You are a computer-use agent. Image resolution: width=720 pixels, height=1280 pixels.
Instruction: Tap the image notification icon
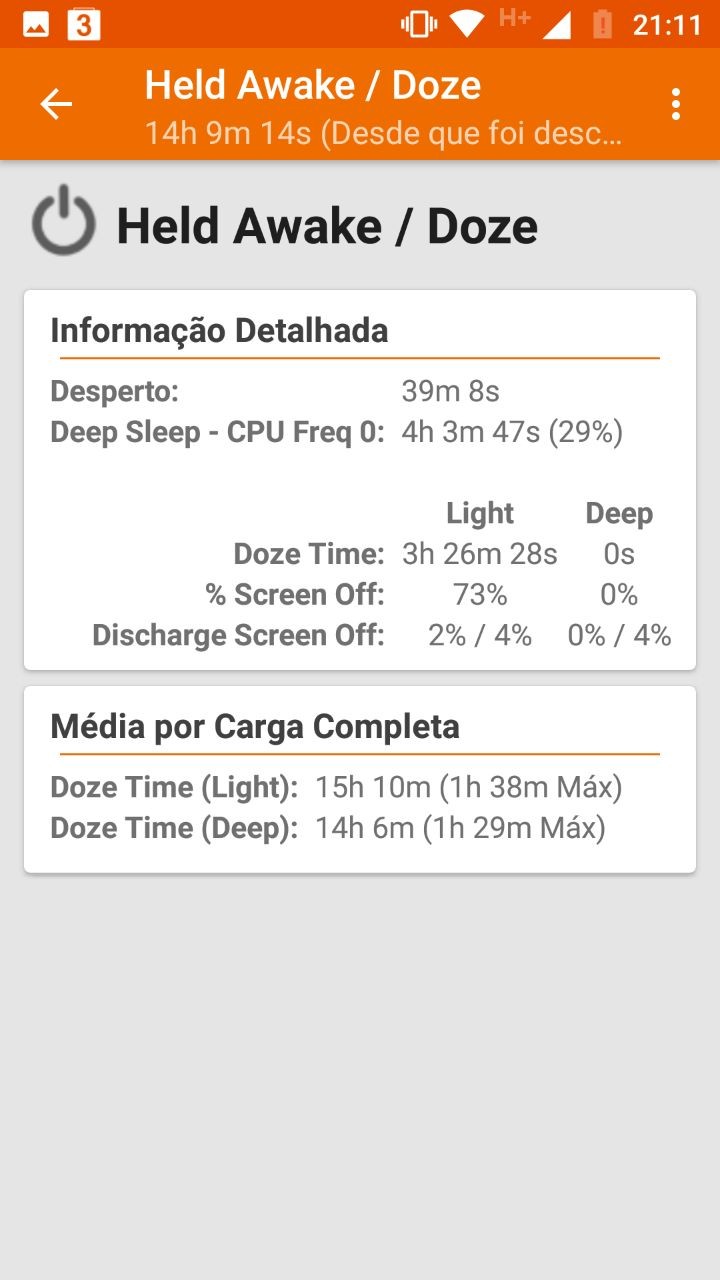[36, 24]
